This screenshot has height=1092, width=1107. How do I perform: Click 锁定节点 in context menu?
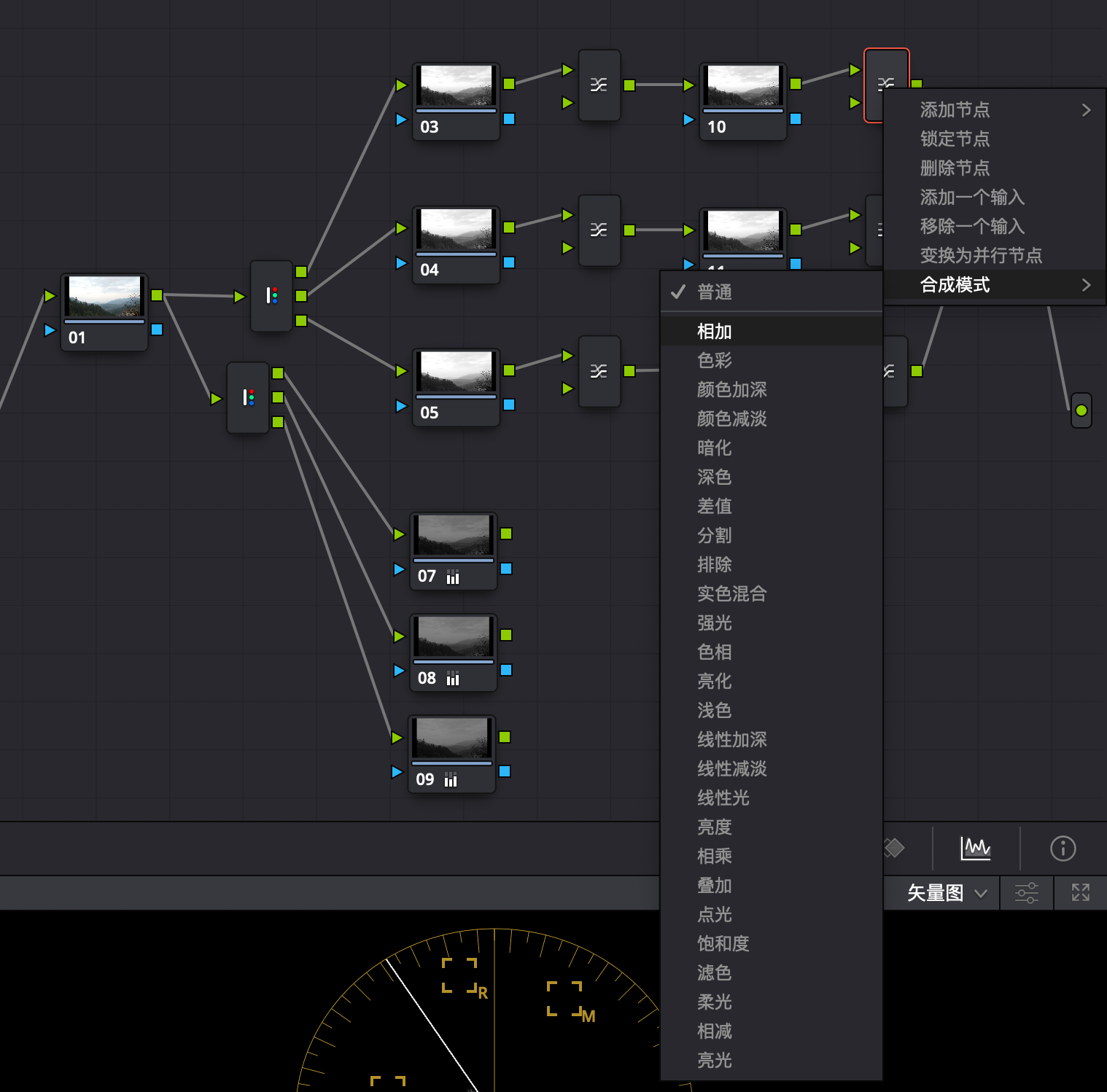coord(955,139)
